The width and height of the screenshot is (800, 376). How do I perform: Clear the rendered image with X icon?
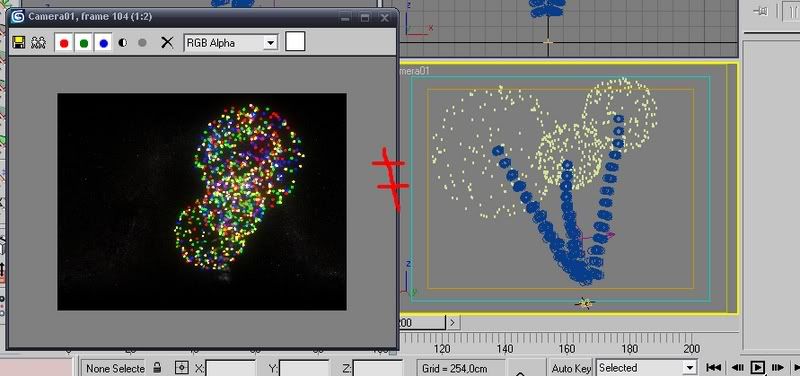tap(167, 42)
